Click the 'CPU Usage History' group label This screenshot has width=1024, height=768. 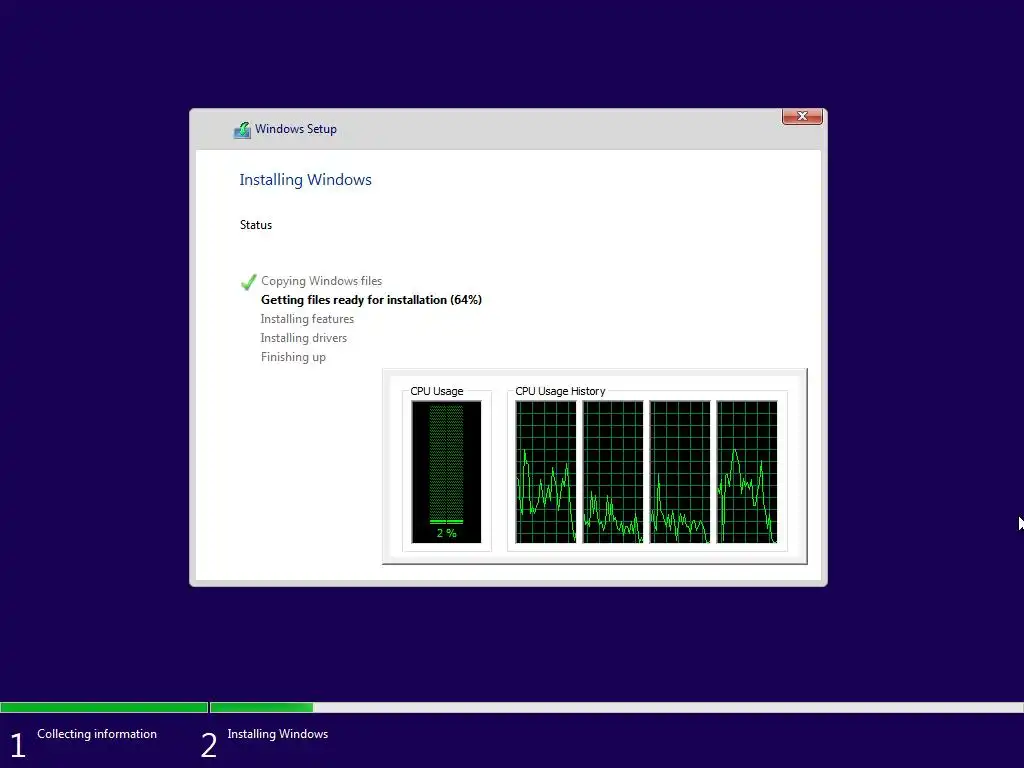[560, 391]
